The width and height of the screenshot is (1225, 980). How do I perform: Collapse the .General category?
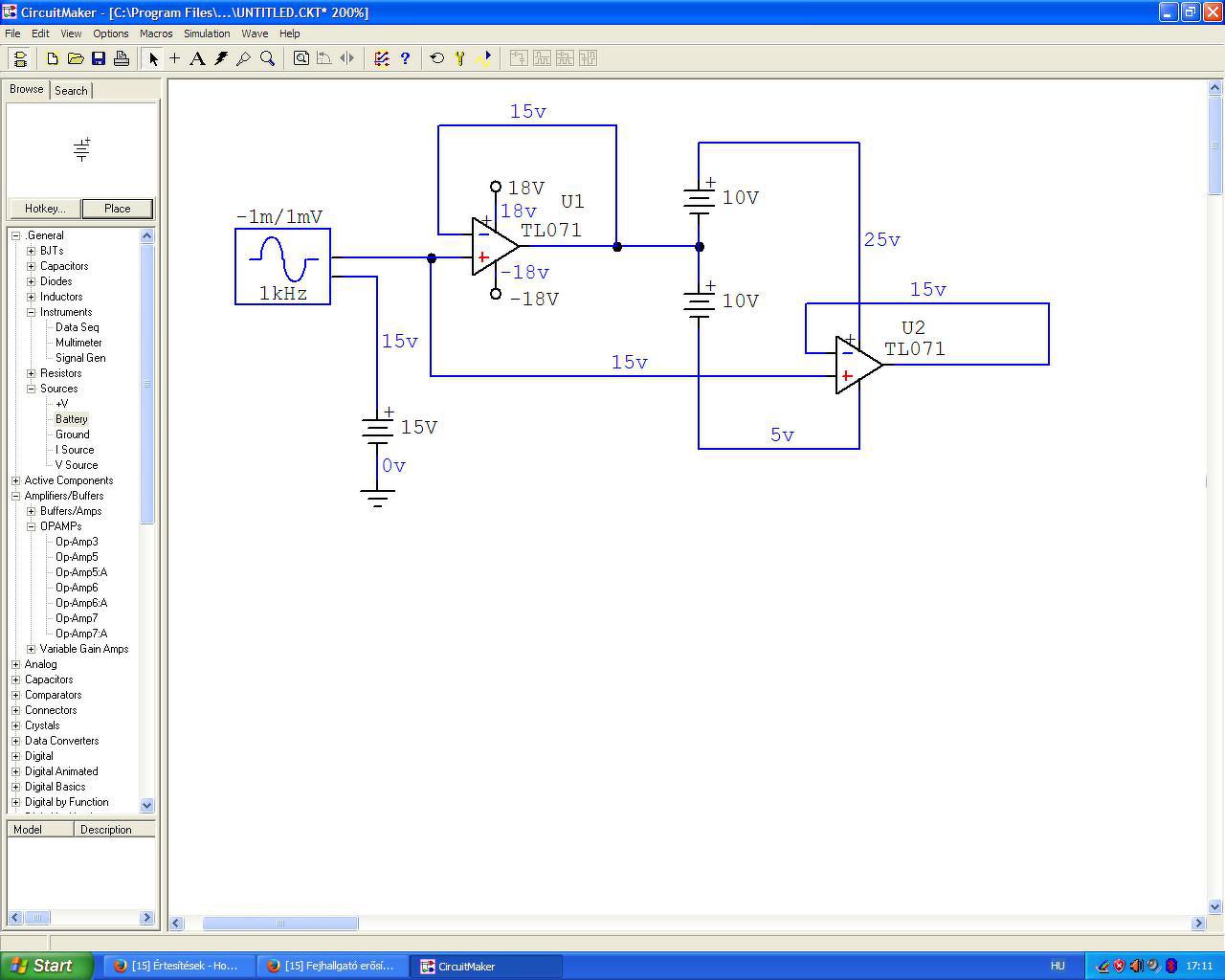pyautogui.click(x=16, y=235)
